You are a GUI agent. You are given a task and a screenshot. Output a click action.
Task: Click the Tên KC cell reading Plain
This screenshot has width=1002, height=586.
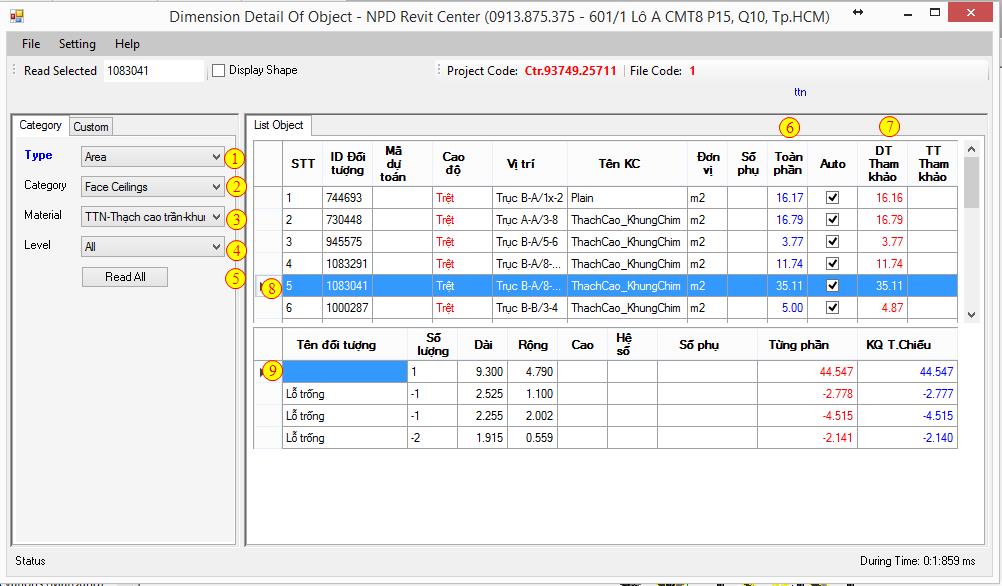pos(626,198)
